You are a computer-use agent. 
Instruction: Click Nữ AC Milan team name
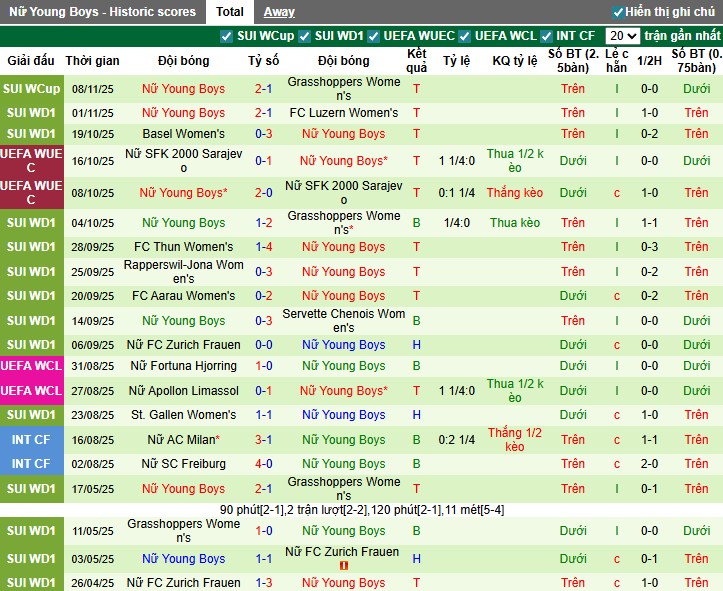click(x=181, y=439)
